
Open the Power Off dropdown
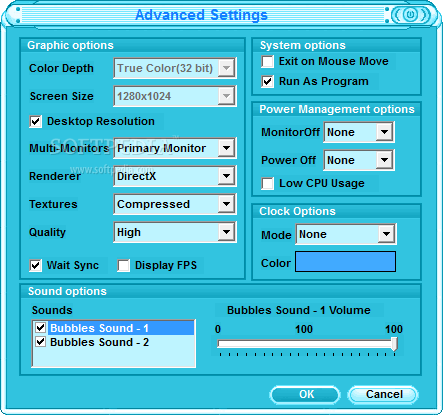pyautogui.click(x=359, y=160)
